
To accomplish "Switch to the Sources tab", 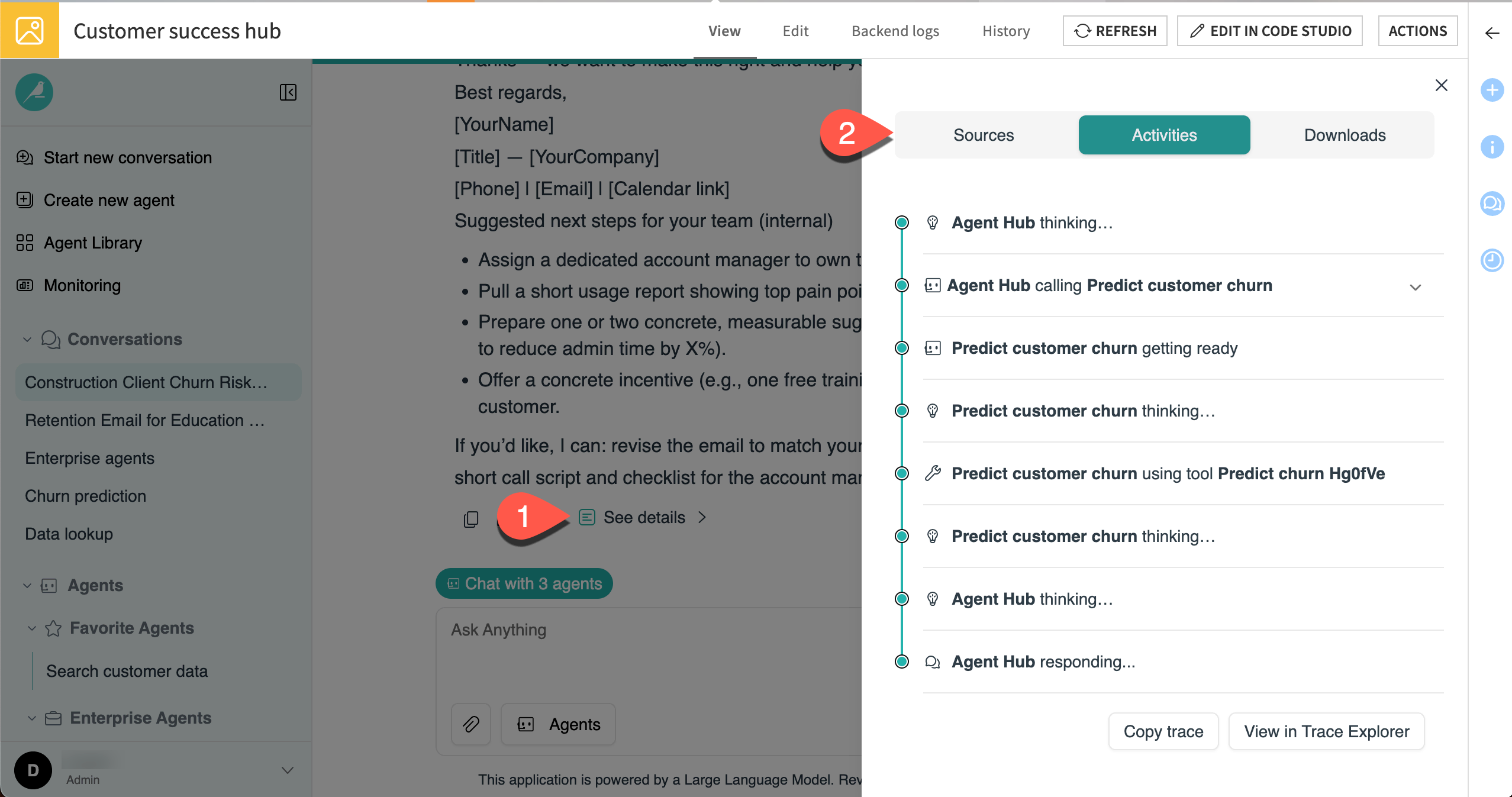I will pyautogui.click(x=982, y=135).
